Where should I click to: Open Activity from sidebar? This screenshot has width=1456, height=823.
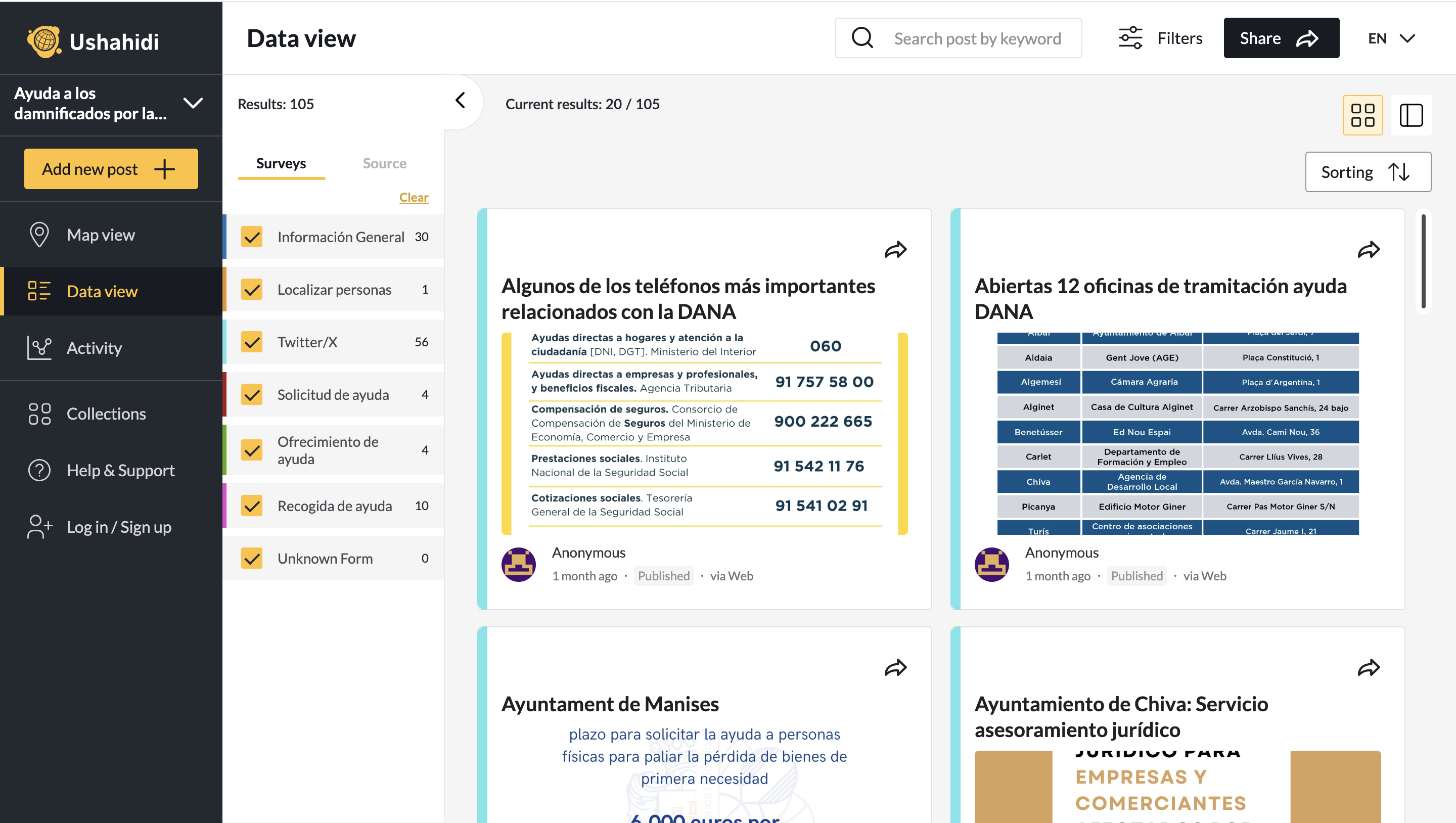[x=111, y=348]
